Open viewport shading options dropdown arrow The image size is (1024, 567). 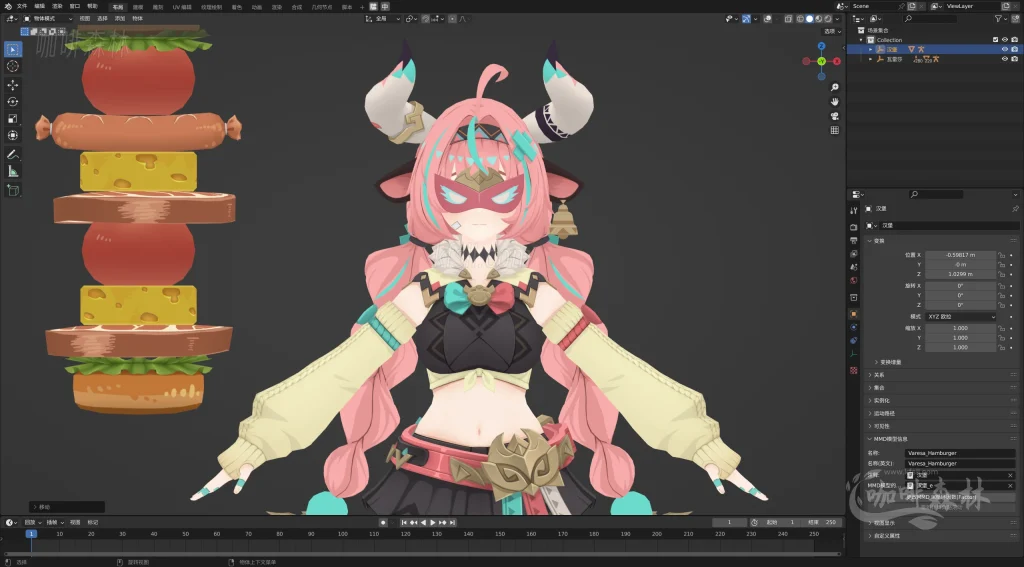pyautogui.click(x=837, y=19)
